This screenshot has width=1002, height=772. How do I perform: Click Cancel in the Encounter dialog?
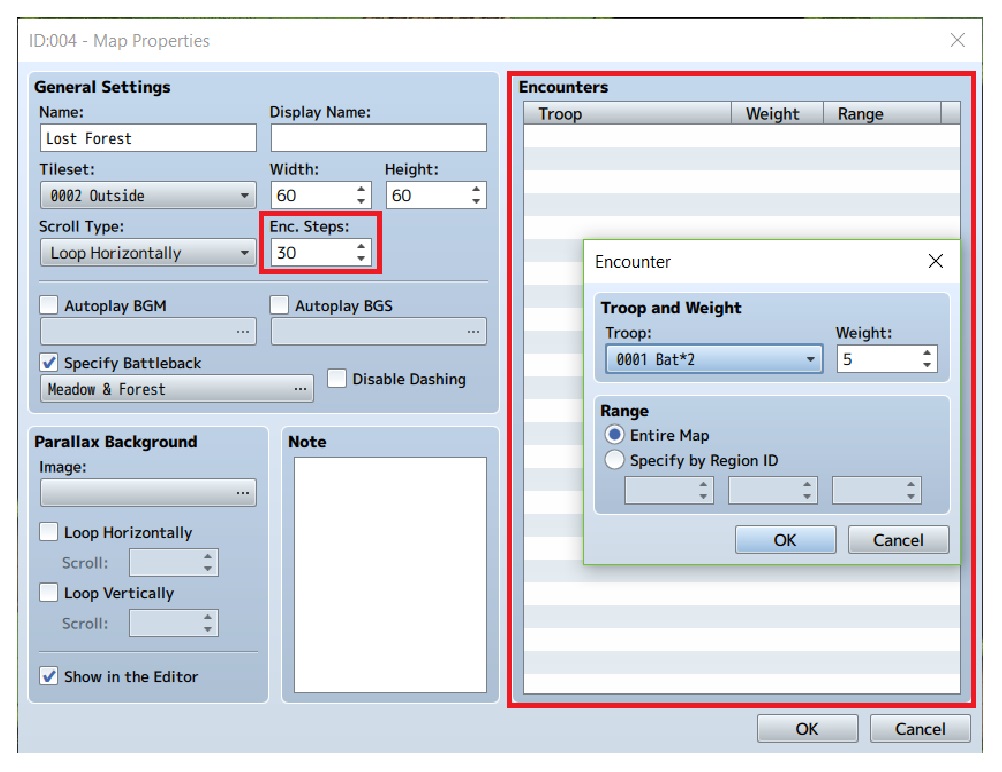pos(898,540)
